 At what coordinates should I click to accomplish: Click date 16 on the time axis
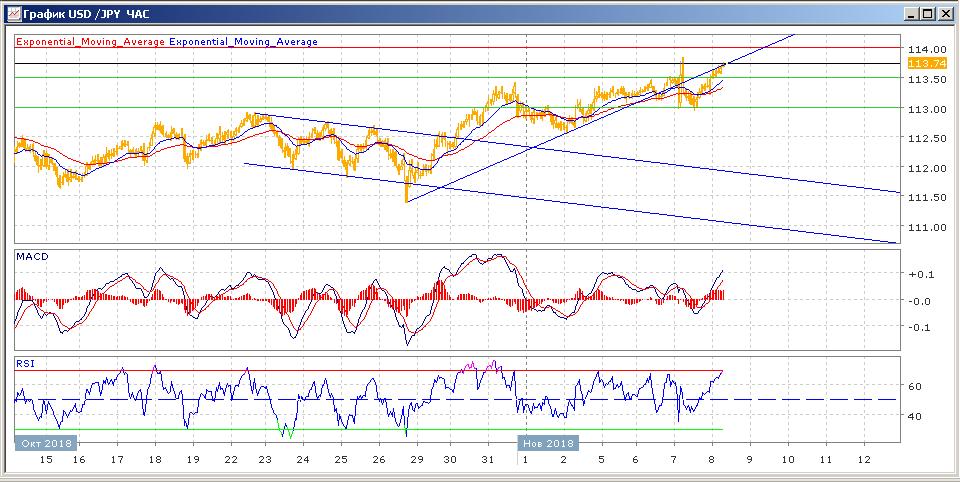pos(78,460)
